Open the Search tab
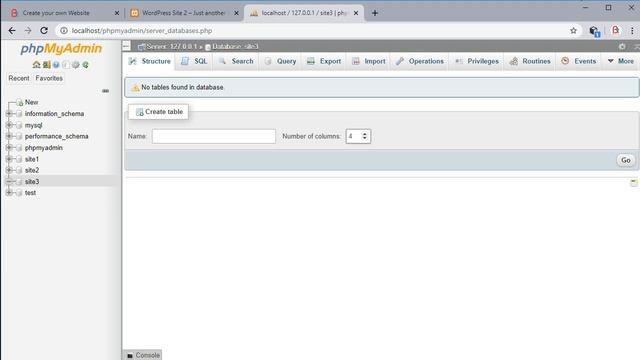Viewport: 640px width, 360px height. coord(236,61)
